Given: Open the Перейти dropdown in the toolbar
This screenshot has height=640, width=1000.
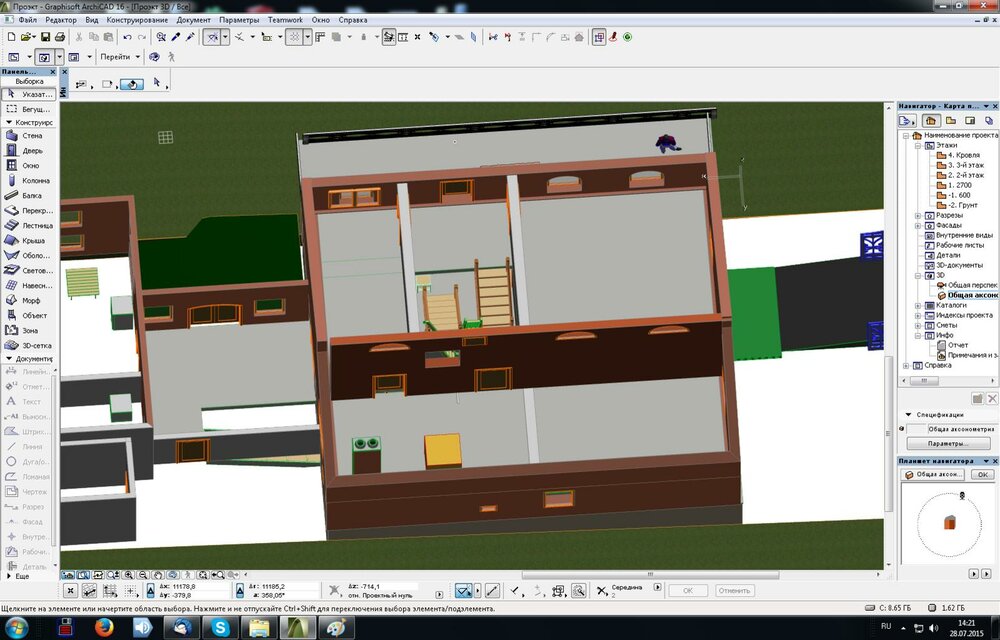Looking at the screenshot, I should 137,57.
